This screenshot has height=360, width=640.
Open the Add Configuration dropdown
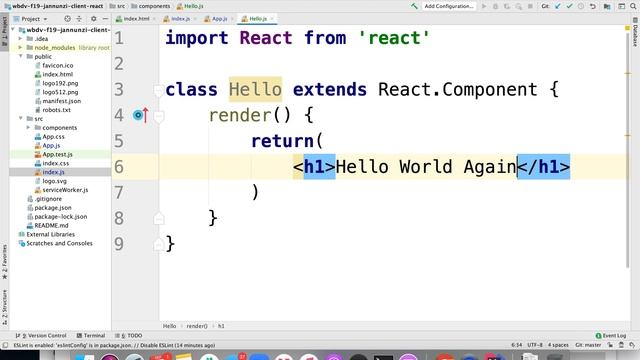[448, 6]
